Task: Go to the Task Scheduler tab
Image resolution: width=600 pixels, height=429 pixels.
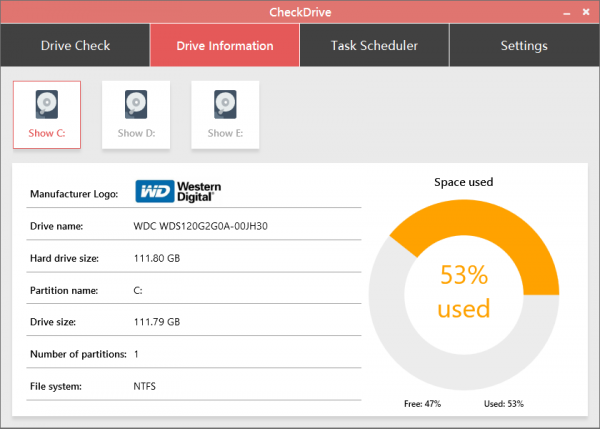Action: 374,46
